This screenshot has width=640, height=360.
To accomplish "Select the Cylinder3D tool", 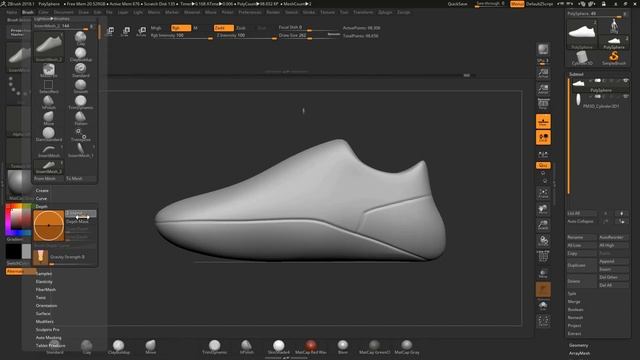I will coord(582,58).
